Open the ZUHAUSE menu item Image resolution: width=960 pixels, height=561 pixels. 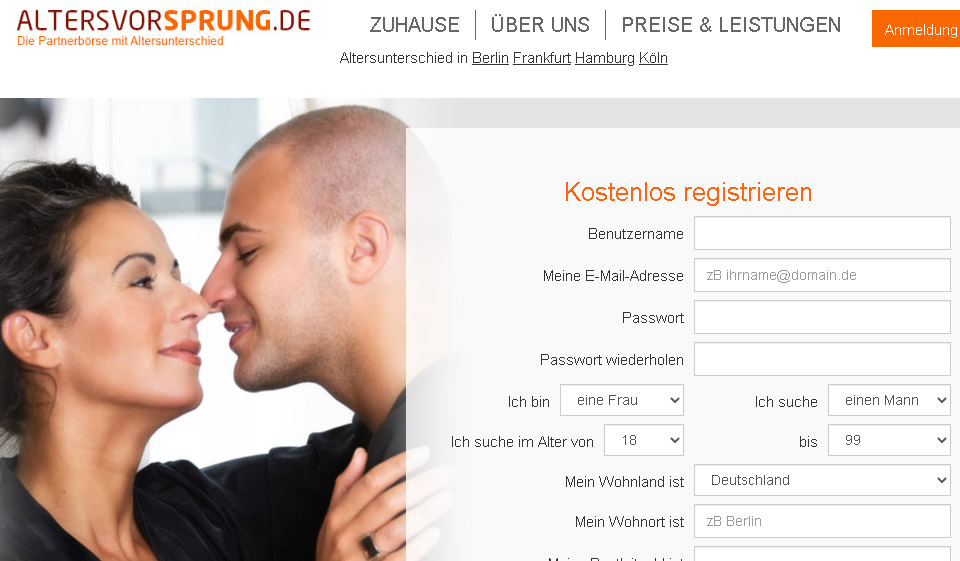click(414, 25)
